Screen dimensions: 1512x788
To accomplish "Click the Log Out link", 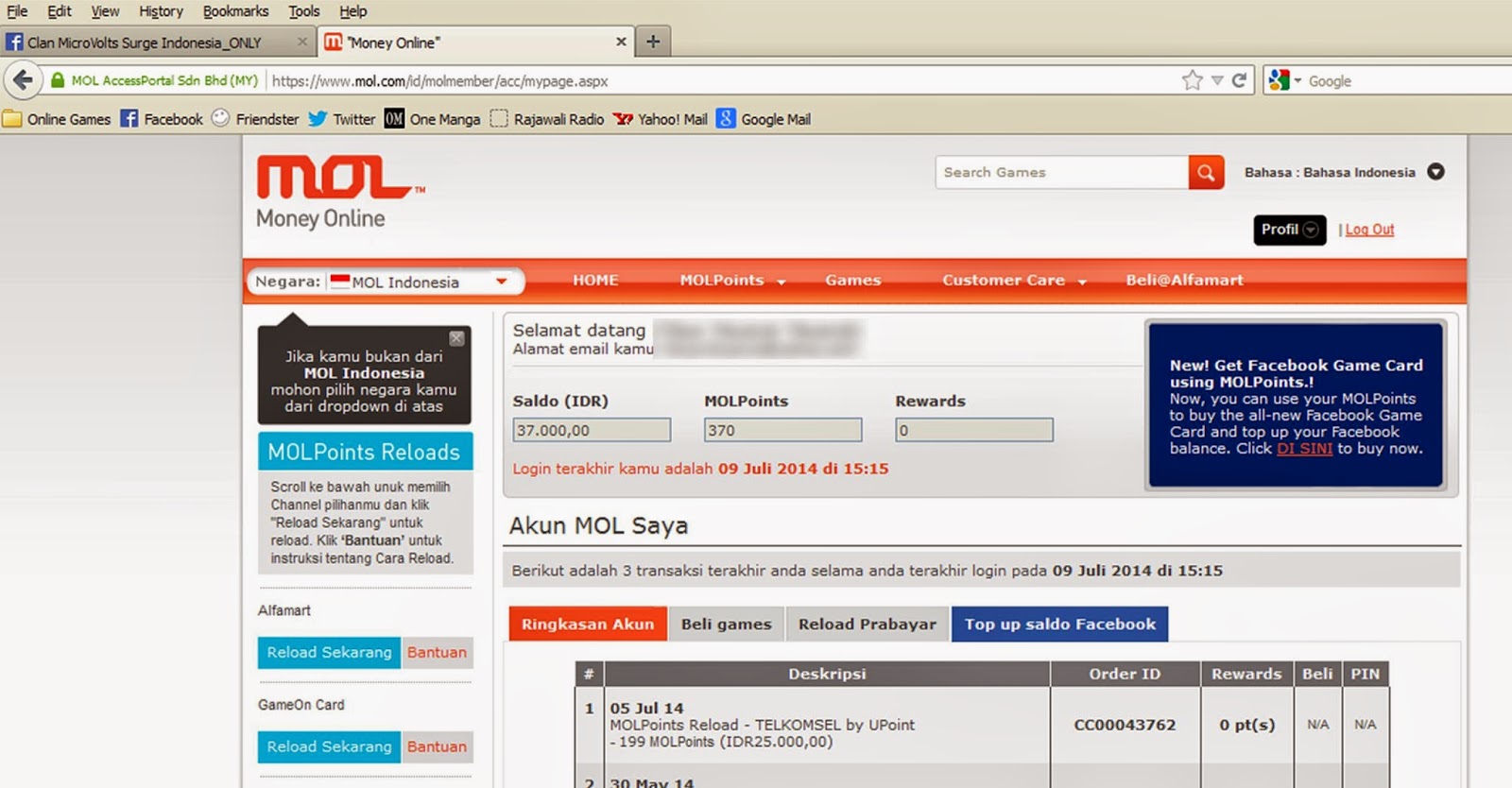I will click(1369, 230).
